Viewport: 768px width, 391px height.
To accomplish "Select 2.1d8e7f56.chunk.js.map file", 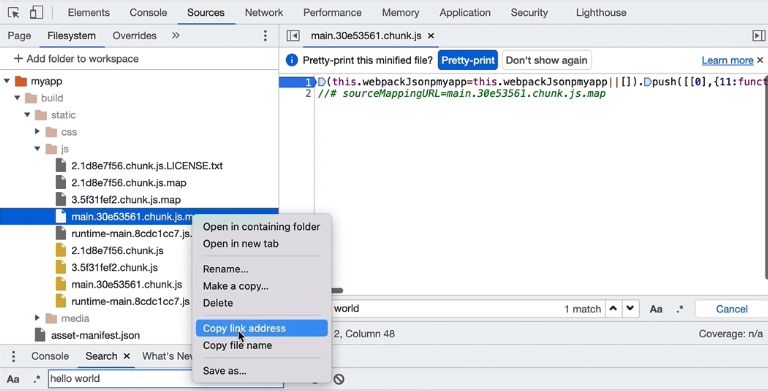I will point(129,183).
